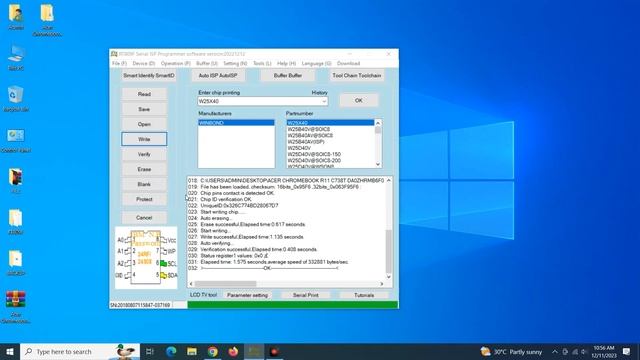Open Parameter setting
The width and height of the screenshot is (640, 360).
coord(247,295)
